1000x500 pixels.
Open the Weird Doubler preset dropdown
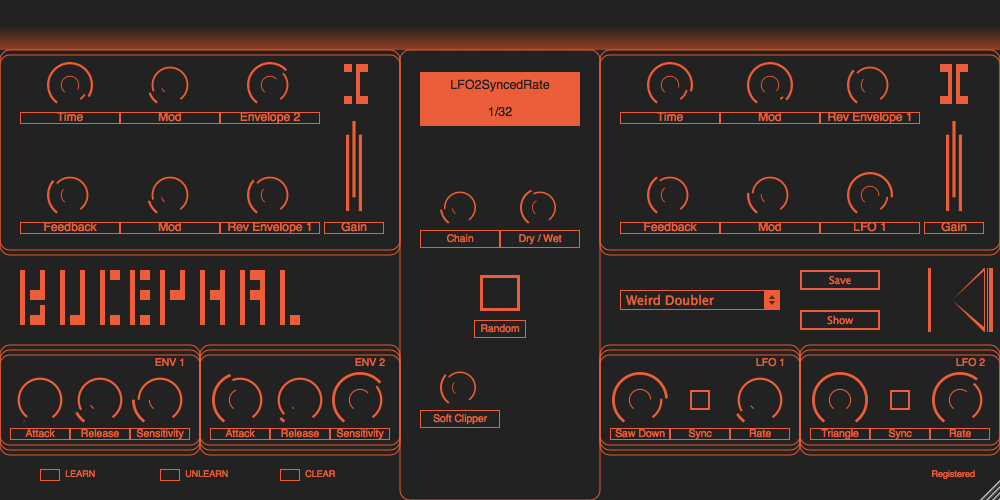[x=700, y=300]
